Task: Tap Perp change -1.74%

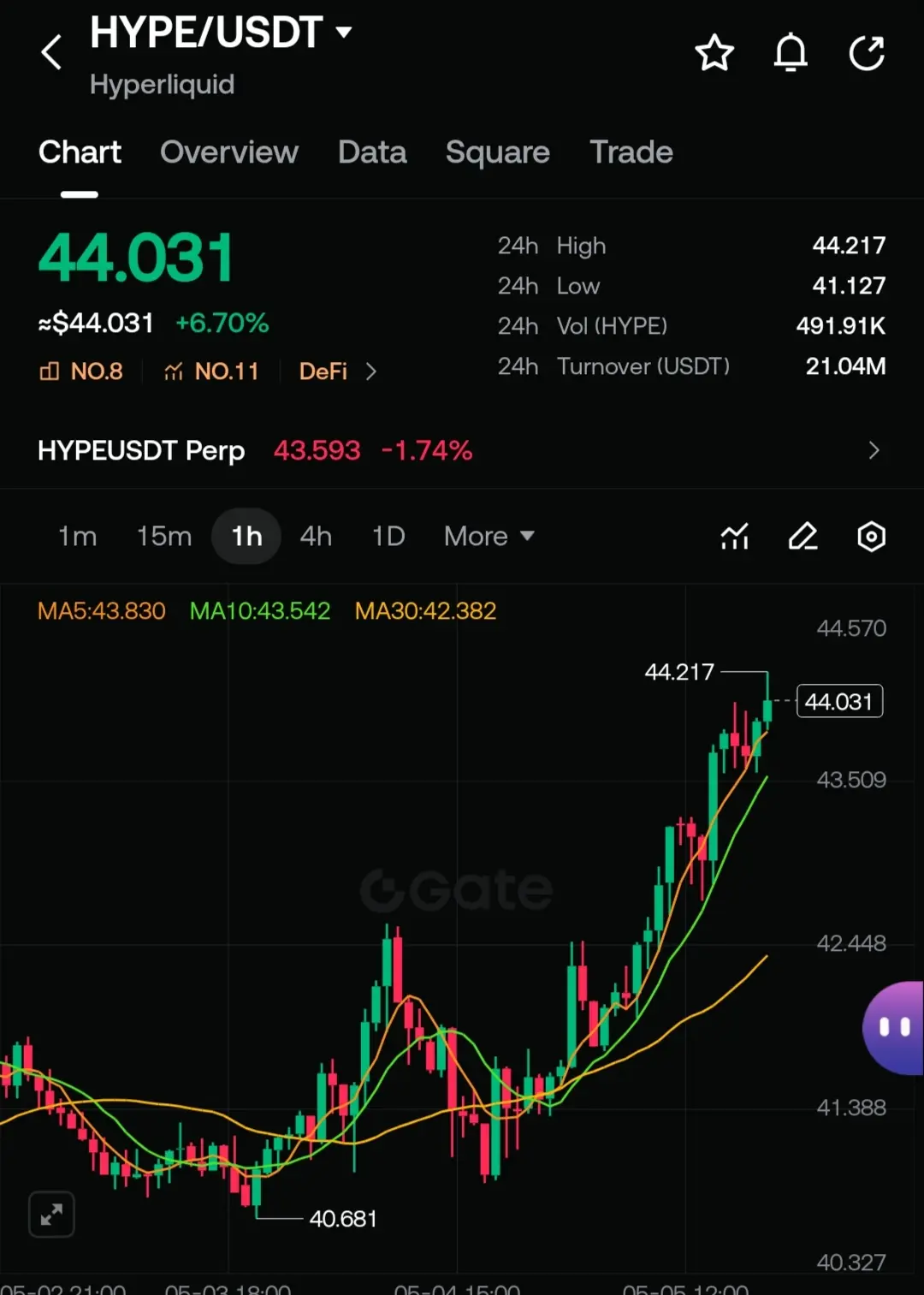Action: [427, 450]
